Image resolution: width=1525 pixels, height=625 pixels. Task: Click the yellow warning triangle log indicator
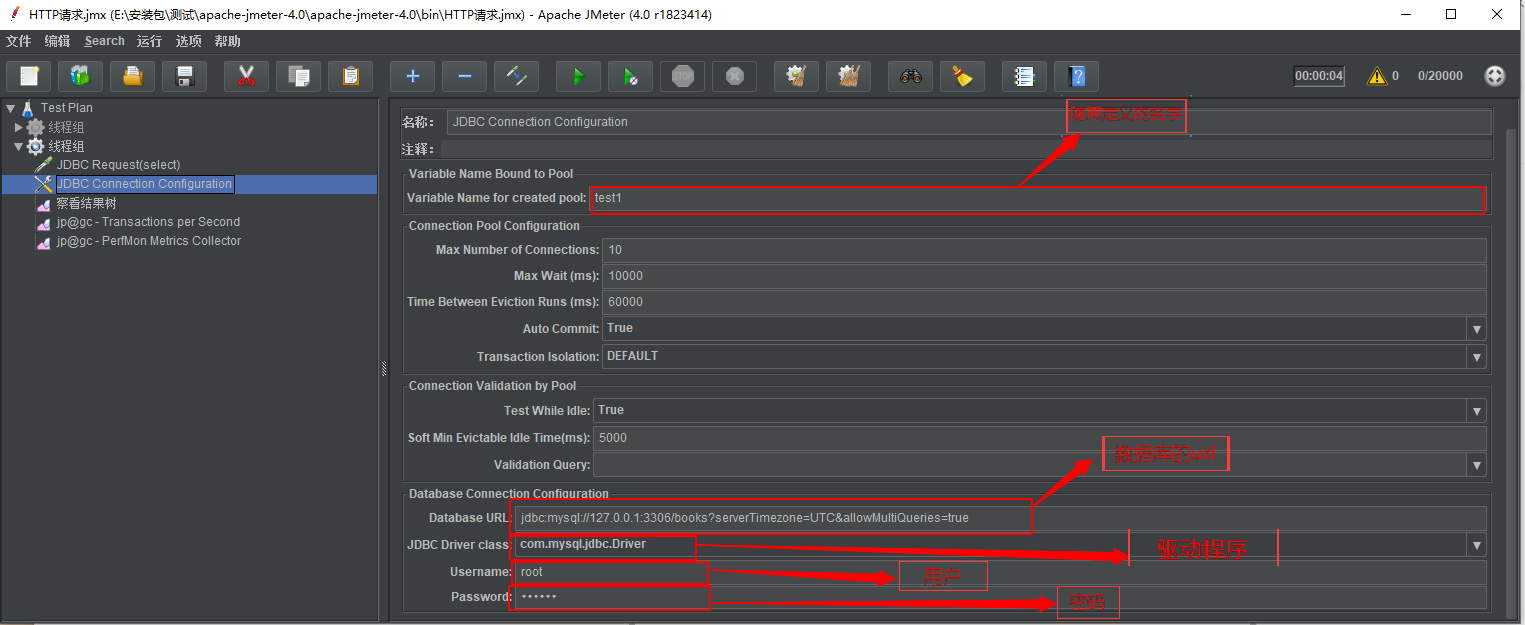coord(1377,76)
